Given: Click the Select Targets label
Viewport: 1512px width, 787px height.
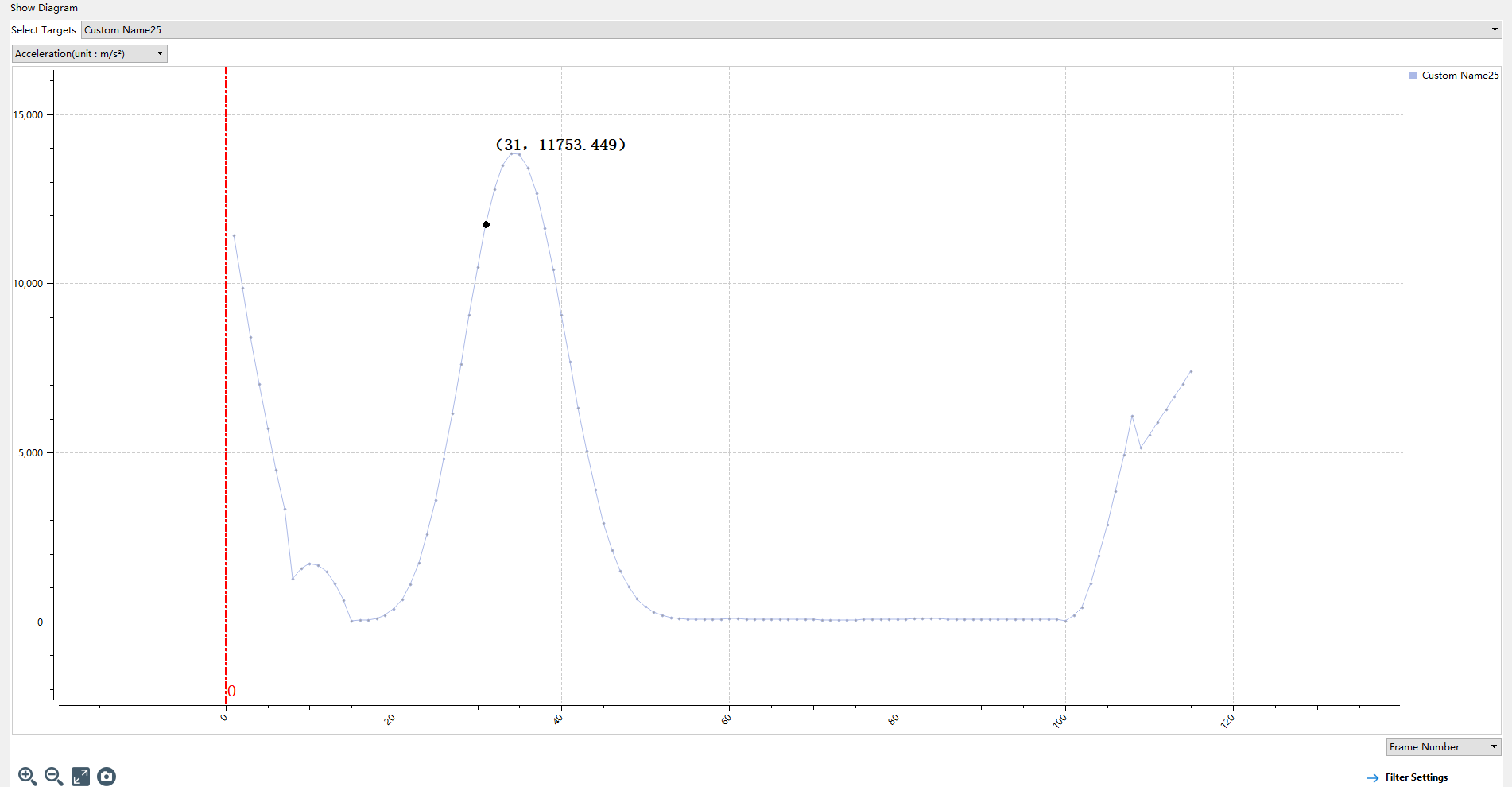Looking at the screenshot, I should (x=44, y=30).
